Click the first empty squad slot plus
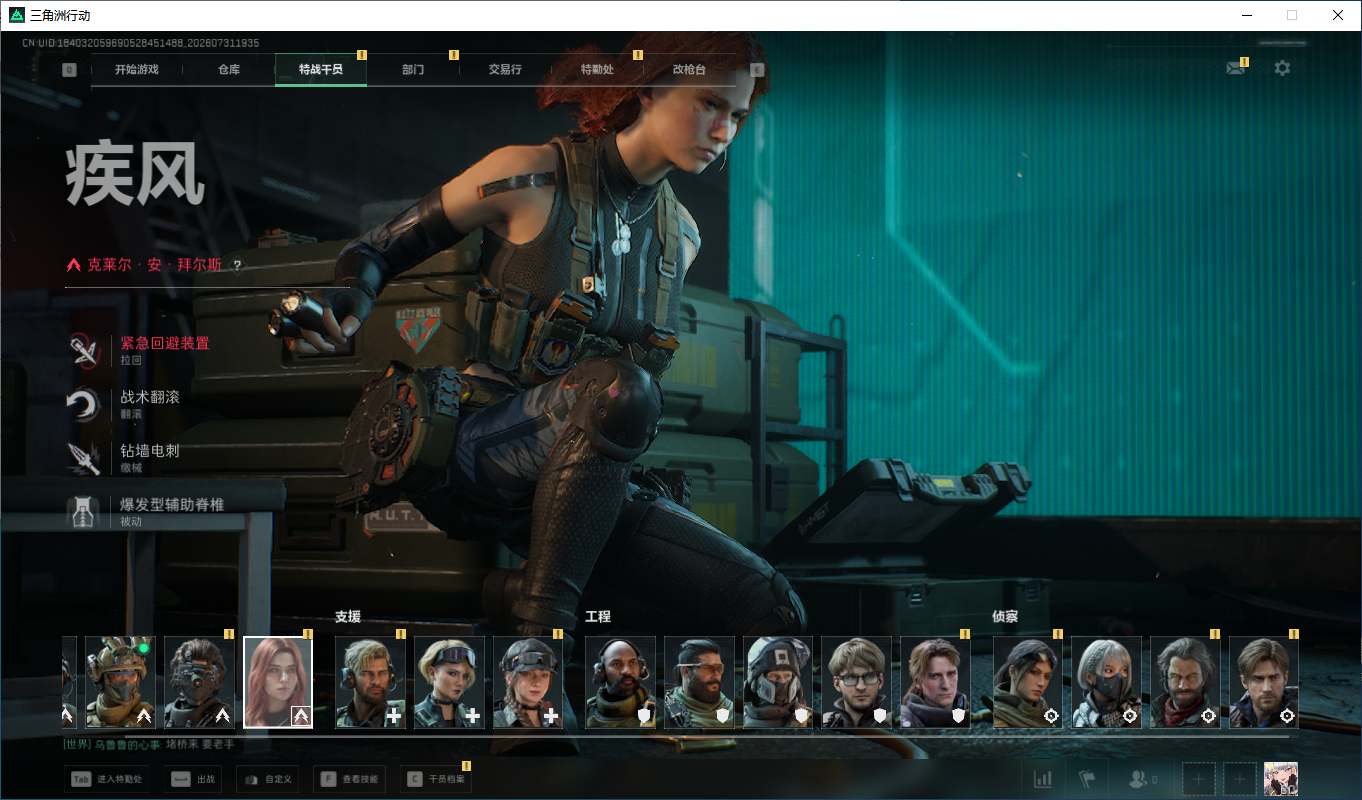1362x800 pixels. point(1199,778)
